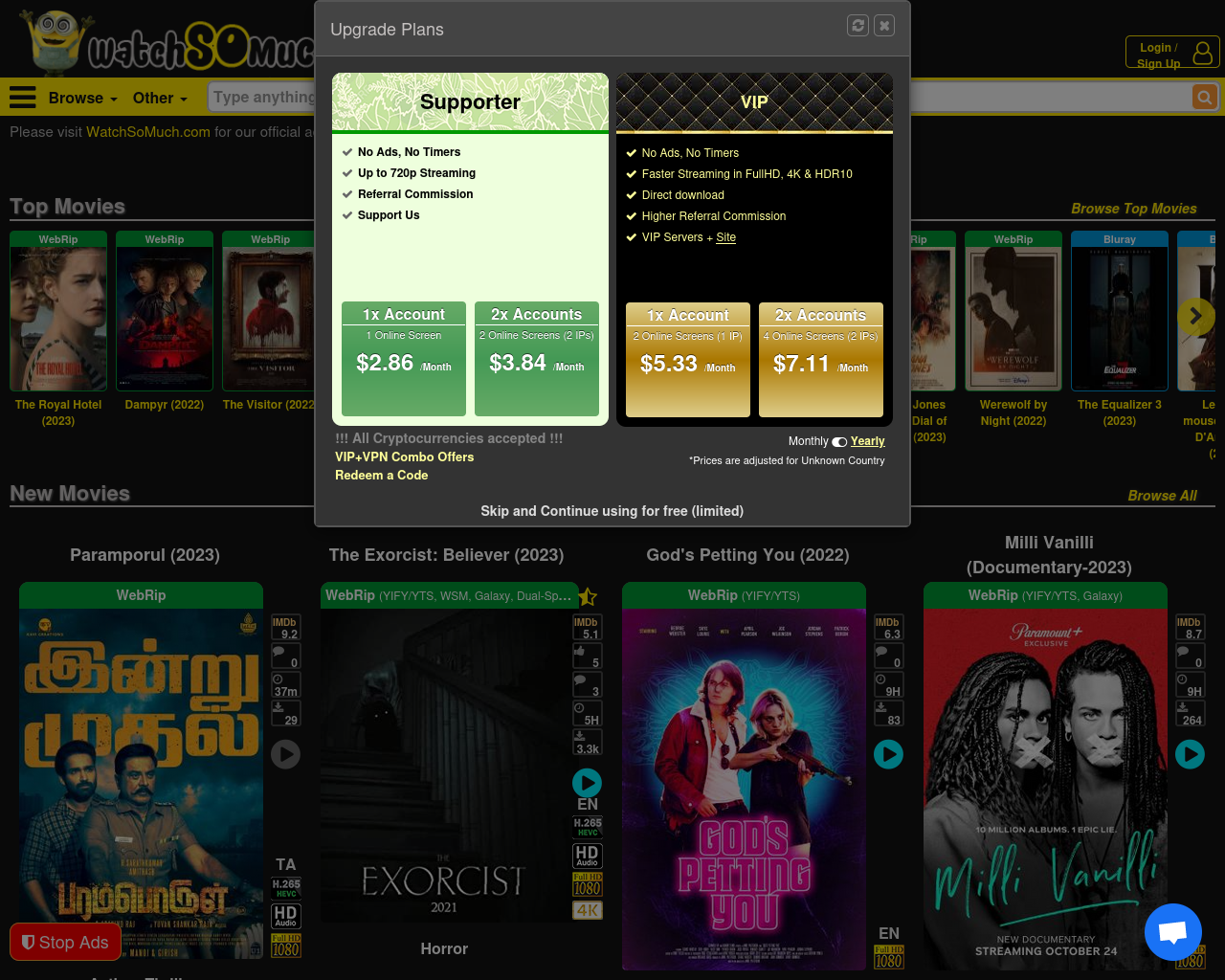Play The Exorcist: Believer trailer button
The image size is (1225, 980).
coord(587,783)
